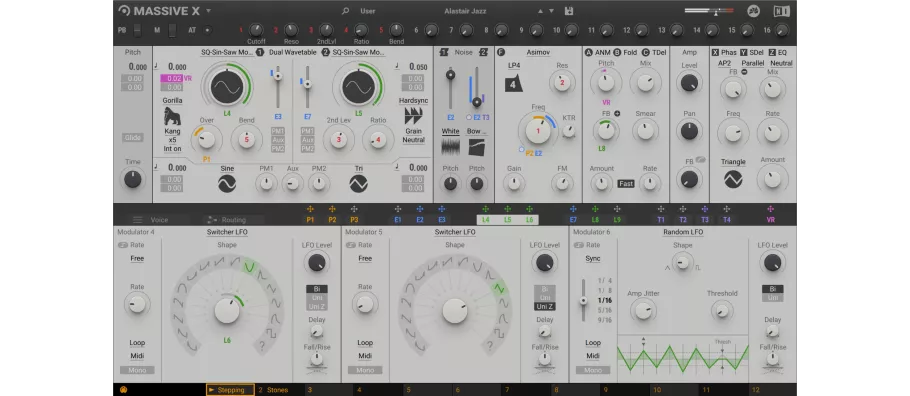Open oscillator 2 SQ-Sin-Saw wavetable menu
Viewport: 910px width, 396px height.
pyautogui.click(x=358, y=52)
